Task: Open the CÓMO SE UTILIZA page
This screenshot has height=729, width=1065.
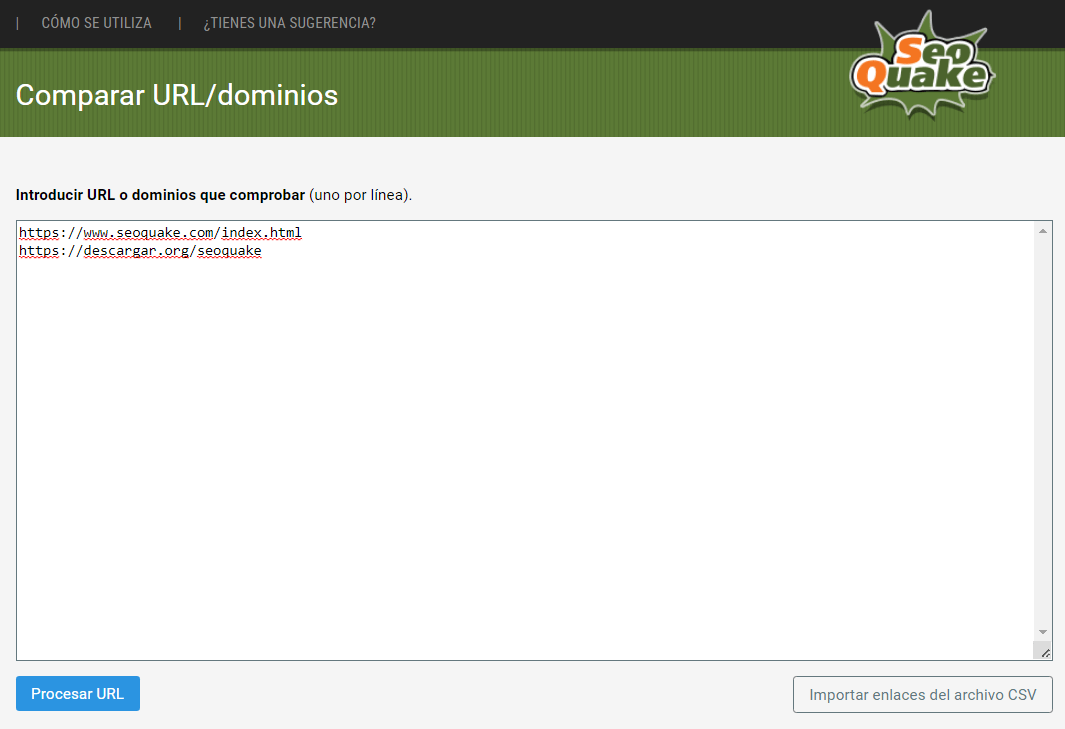Action: (x=96, y=22)
